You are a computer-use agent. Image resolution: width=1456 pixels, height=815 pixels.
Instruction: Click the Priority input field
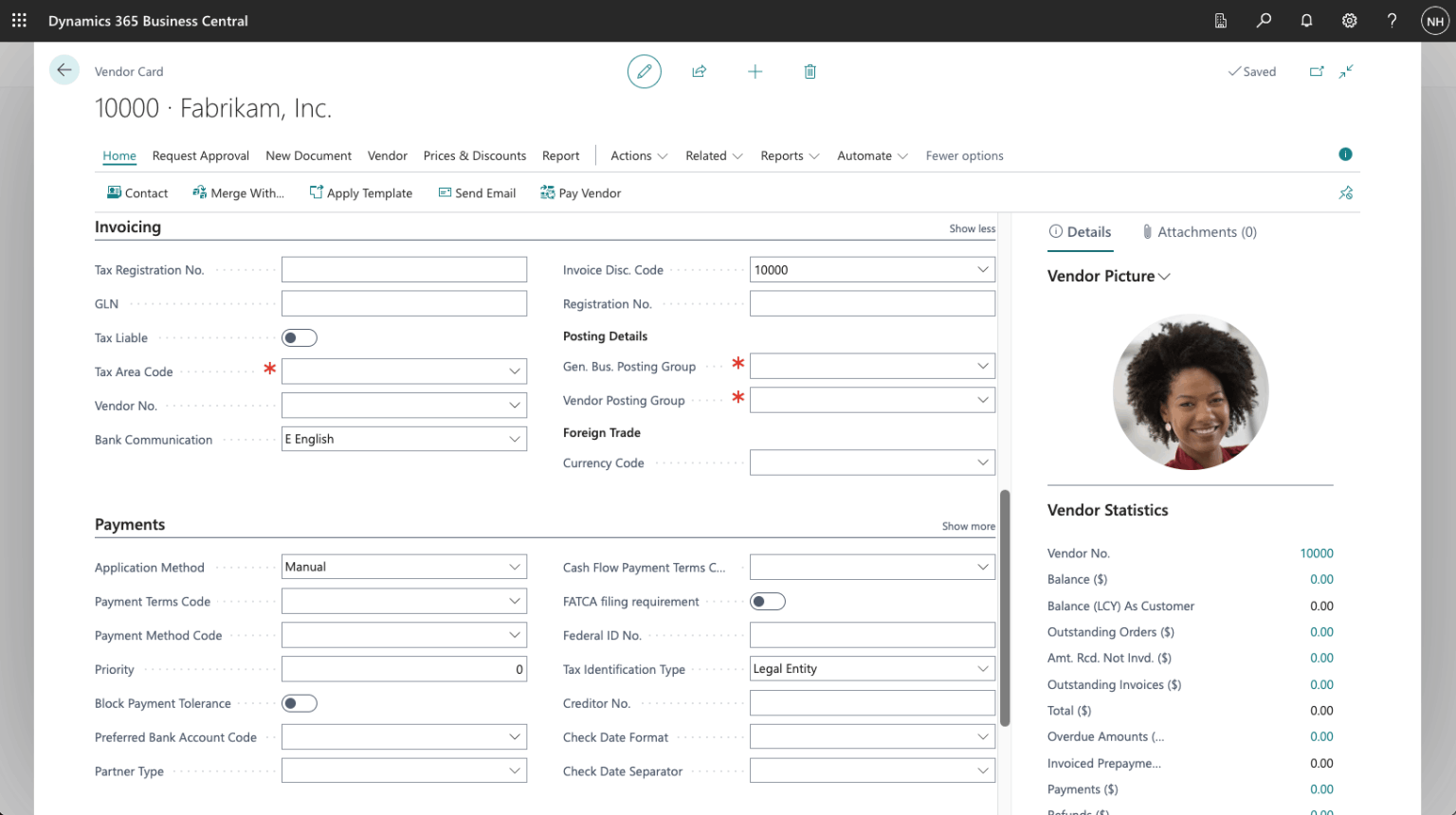(404, 669)
